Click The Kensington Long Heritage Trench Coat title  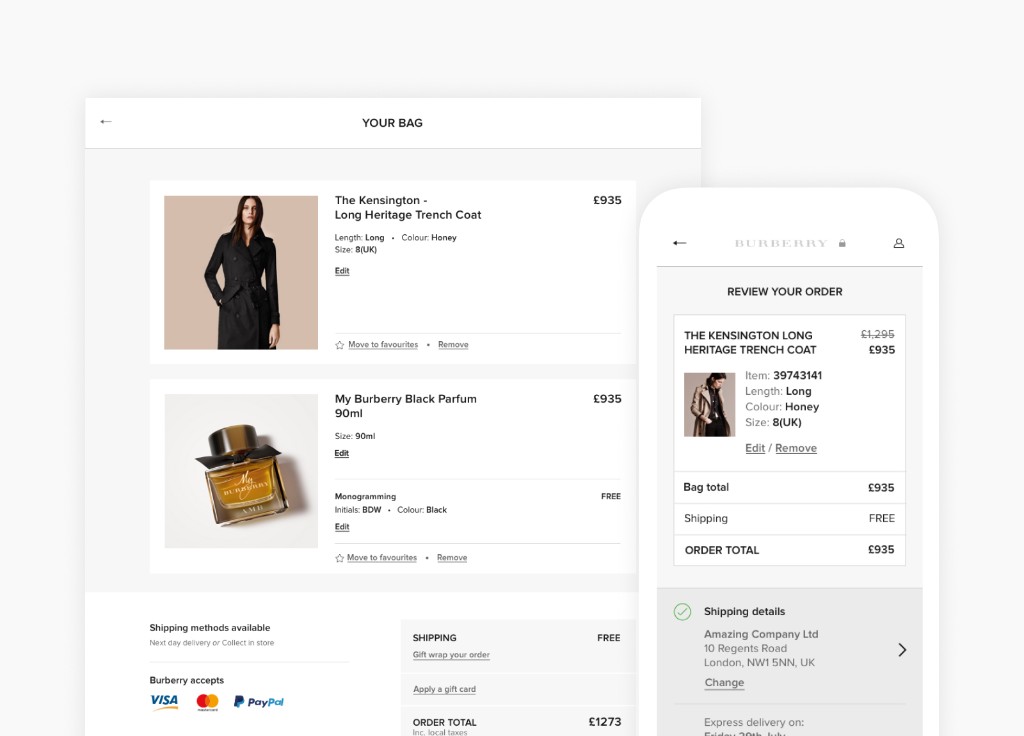pyautogui.click(x=408, y=208)
